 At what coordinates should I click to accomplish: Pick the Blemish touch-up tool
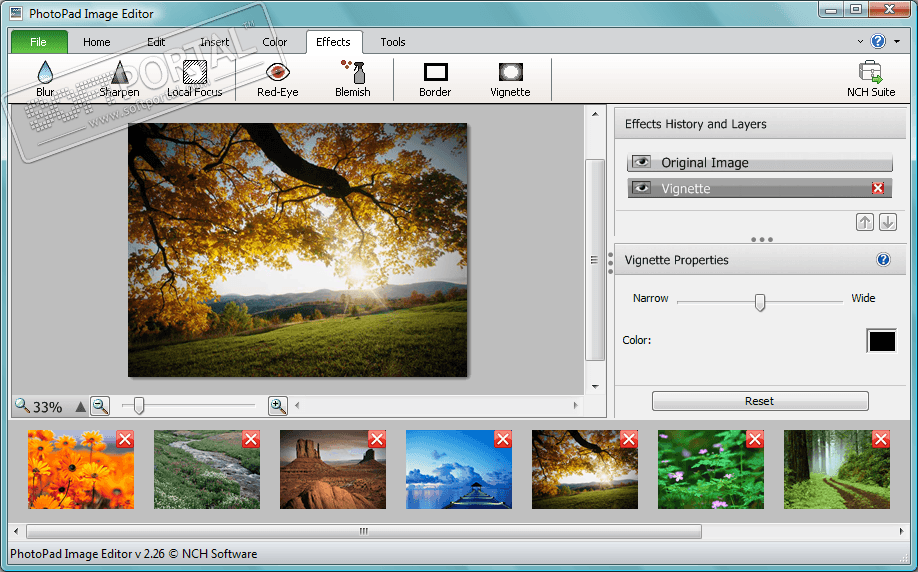352,79
